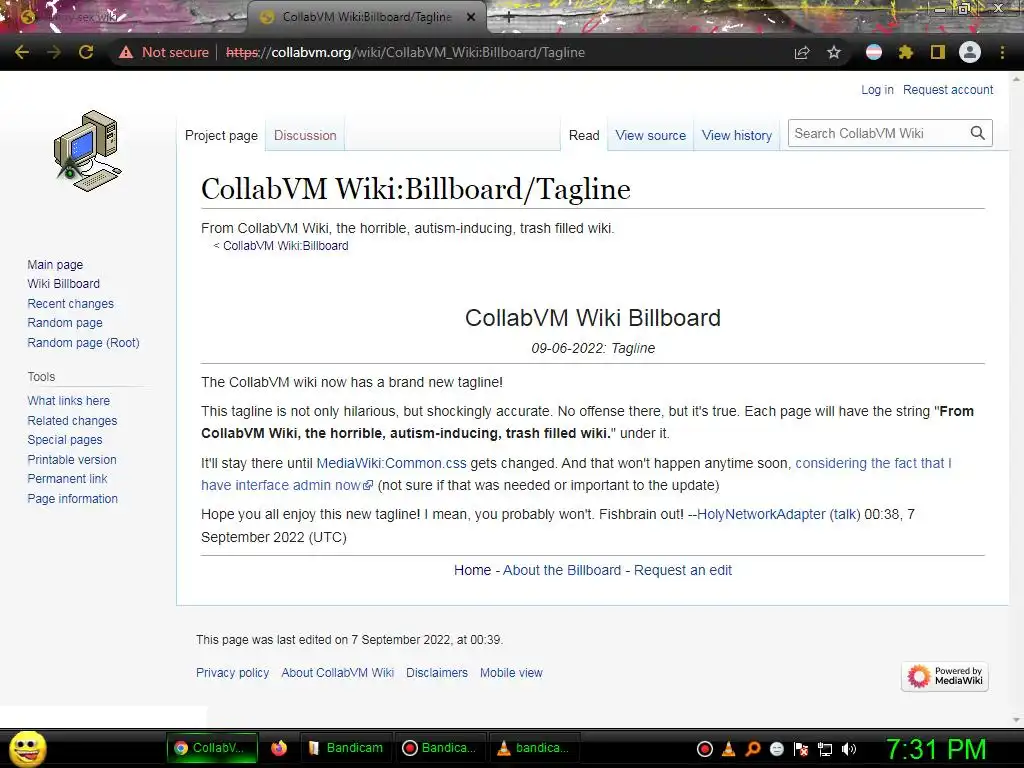Open the Extensions puzzle piece menu
Screen dimensions: 1024x768
coord(906,52)
